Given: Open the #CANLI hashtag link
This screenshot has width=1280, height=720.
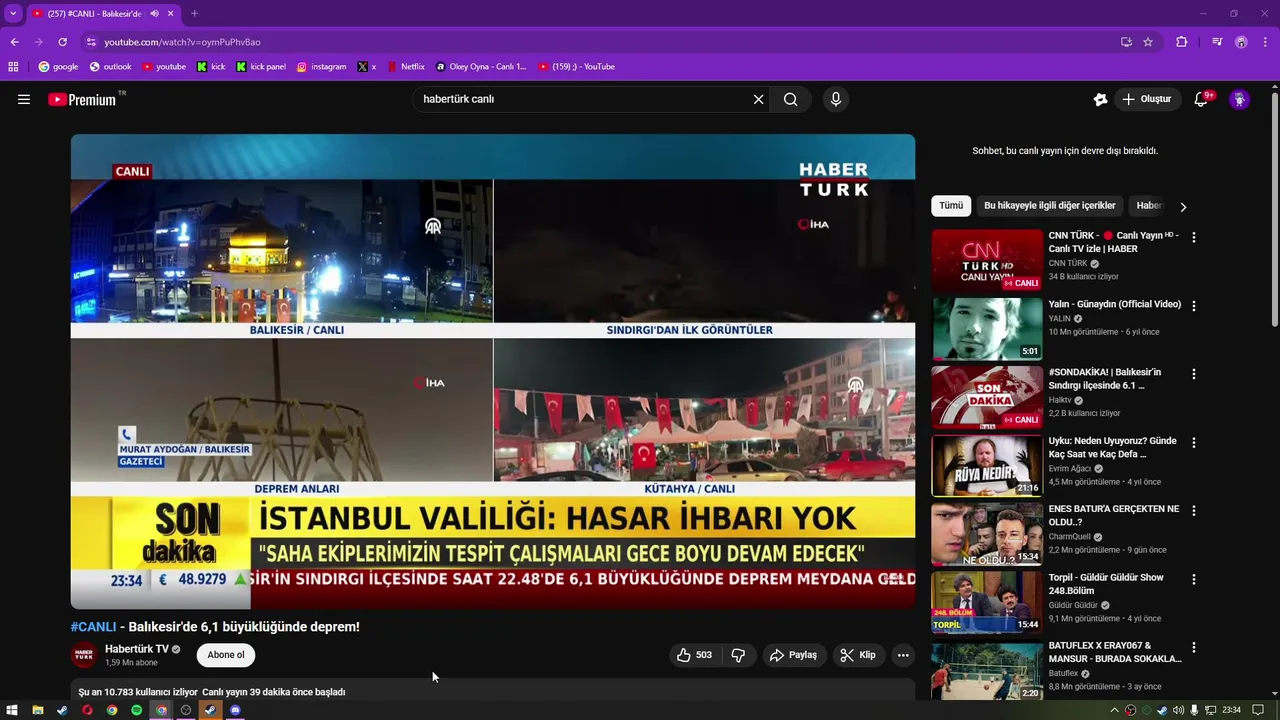Looking at the screenshot, I should [93, 627].
